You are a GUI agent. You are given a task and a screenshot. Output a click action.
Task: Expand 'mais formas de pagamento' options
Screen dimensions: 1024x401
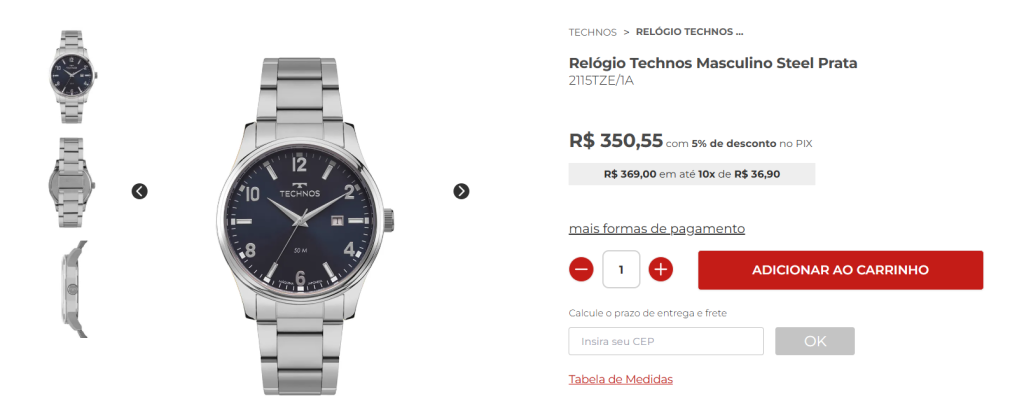click(656, 229)
